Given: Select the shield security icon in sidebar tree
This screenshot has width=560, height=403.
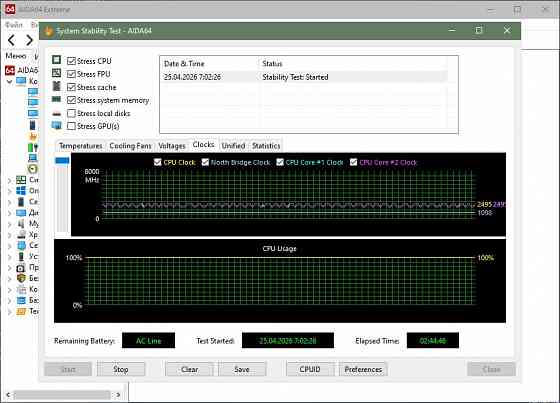Looking at the screenshot, I should [x=21, y=278].
